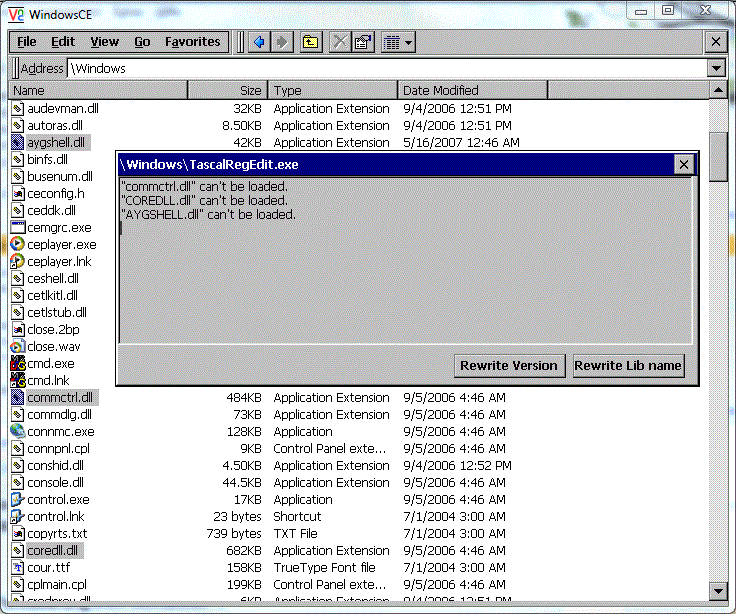This screenshot has width=736, height=614.
Task: Click the Back arrow toolbar icon
Action: click(259, 42)
